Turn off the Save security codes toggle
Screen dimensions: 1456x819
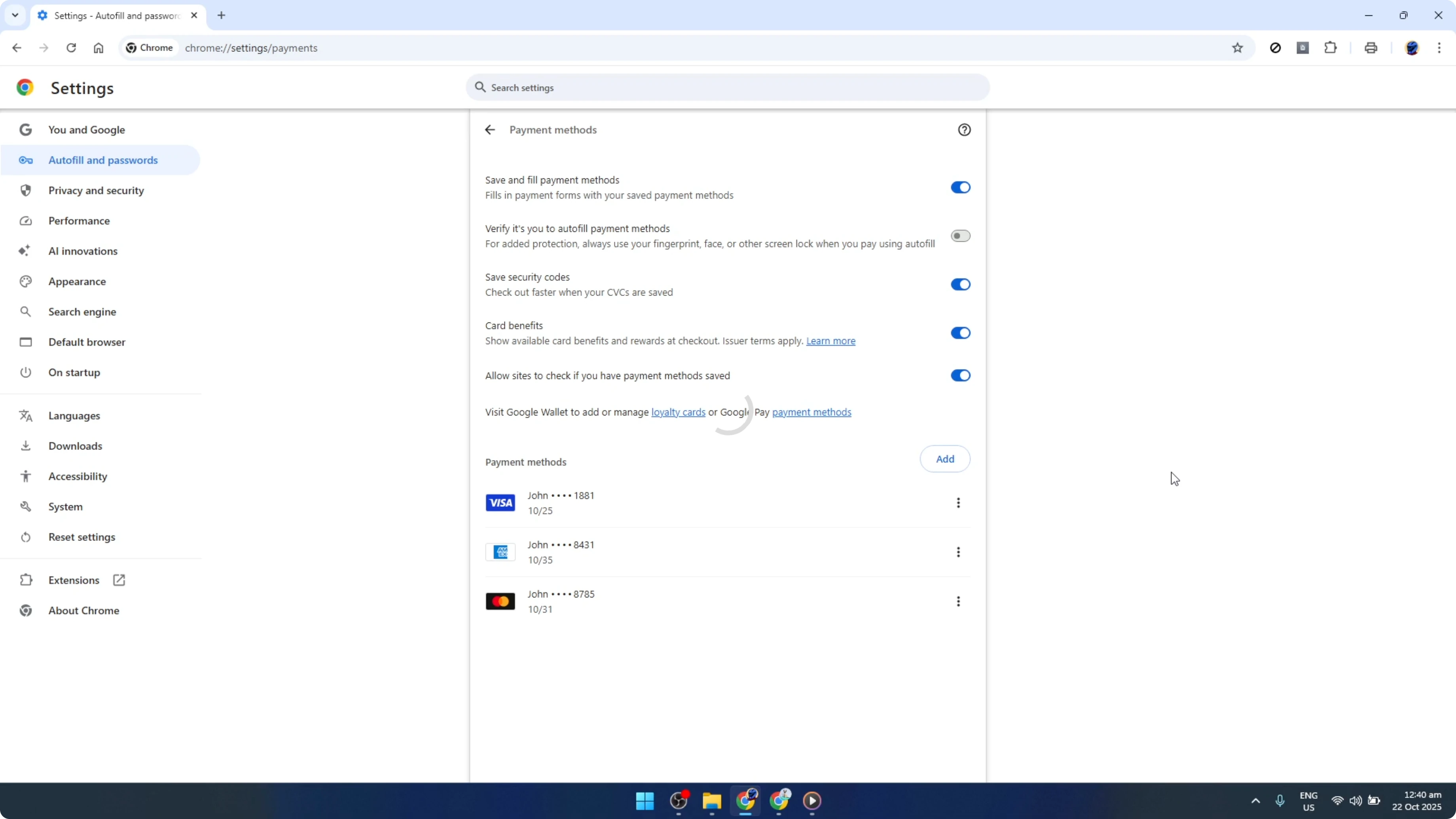pos(960,284)
